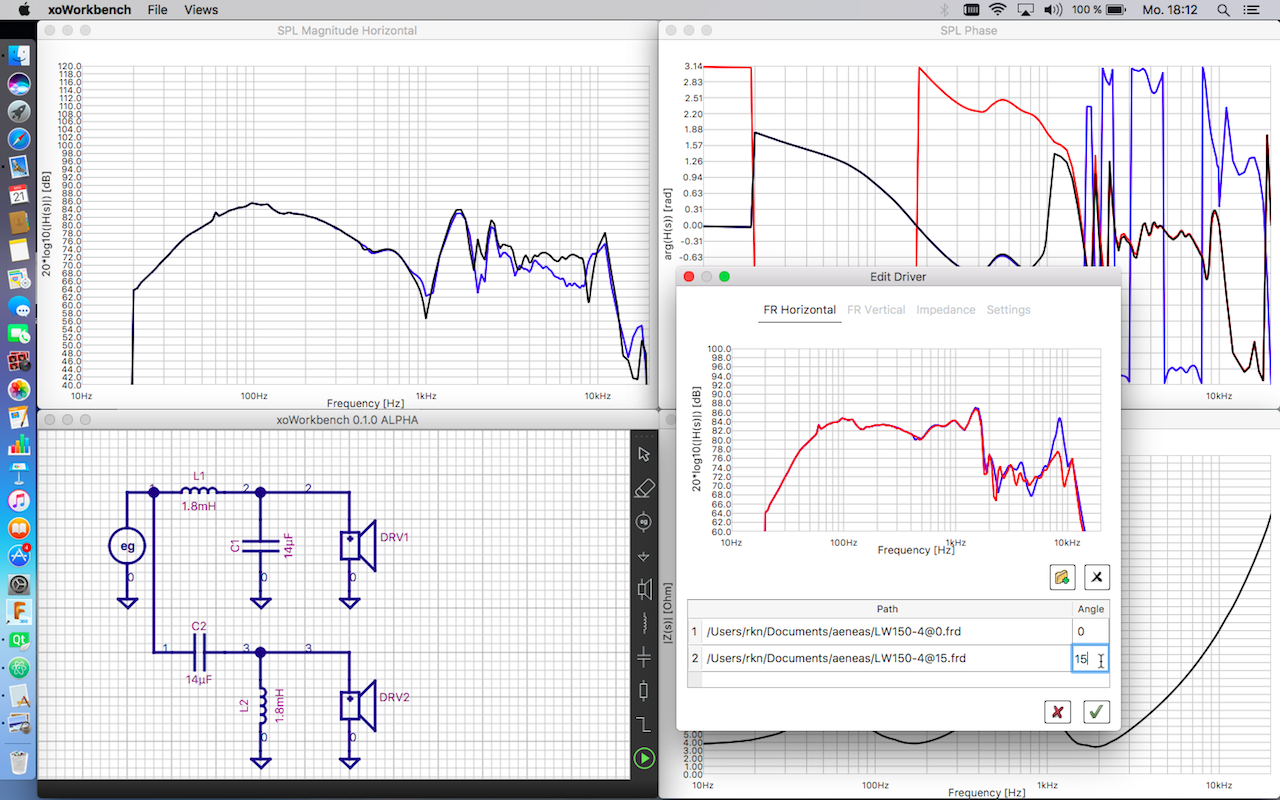
Task: Run simulation with green play button
Action: click(x=644, y=759)
